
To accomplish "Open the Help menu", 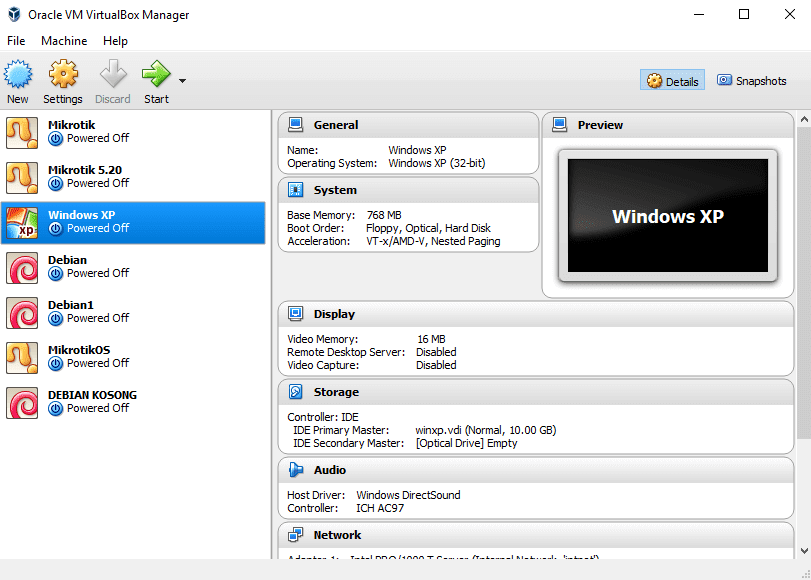I will [115, 40].
